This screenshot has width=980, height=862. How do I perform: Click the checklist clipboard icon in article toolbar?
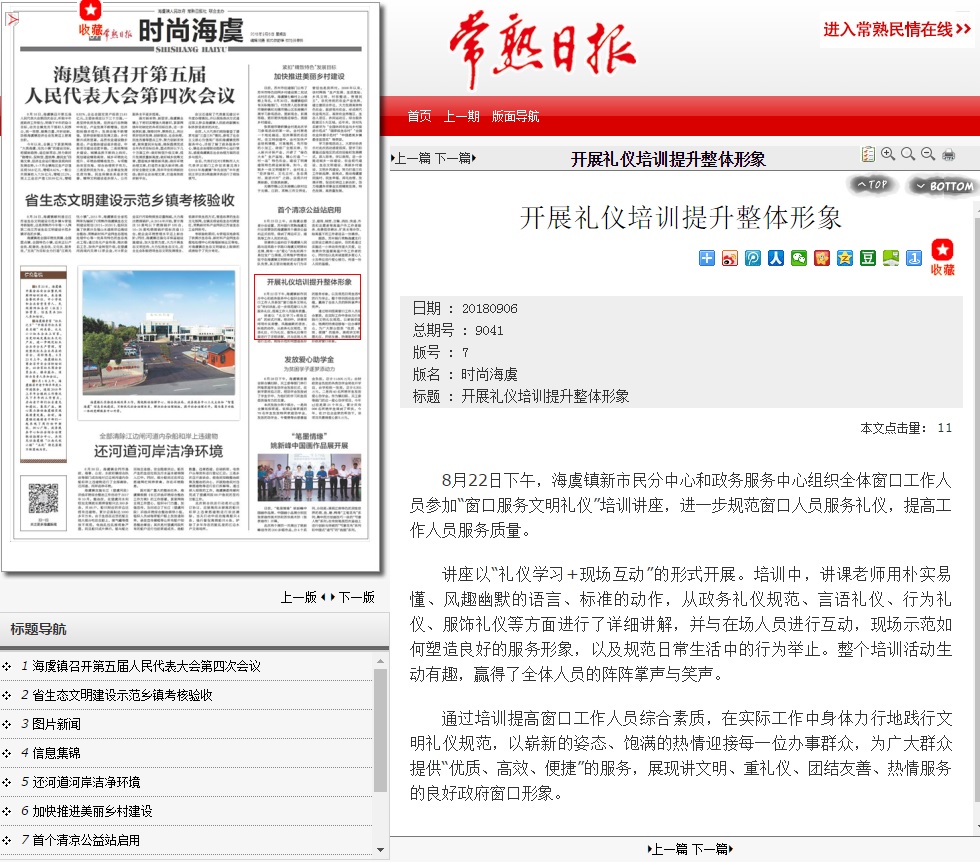(868, 154)
